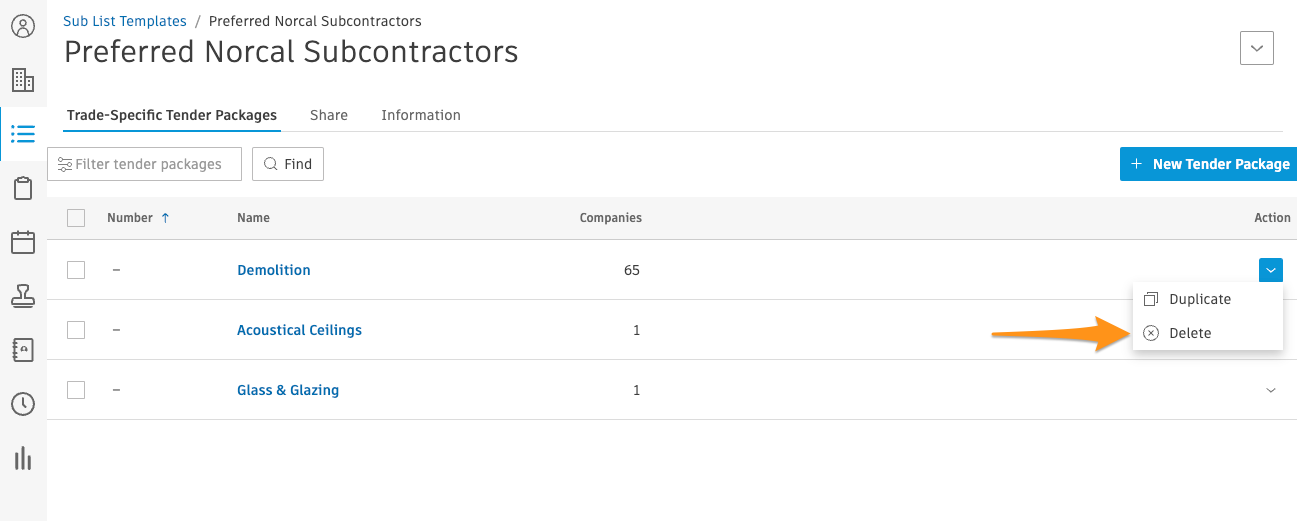Tick the Acoustical Ceilings row checkbox
Viewport: 1297px width, 521px height.
pos(76,330)
